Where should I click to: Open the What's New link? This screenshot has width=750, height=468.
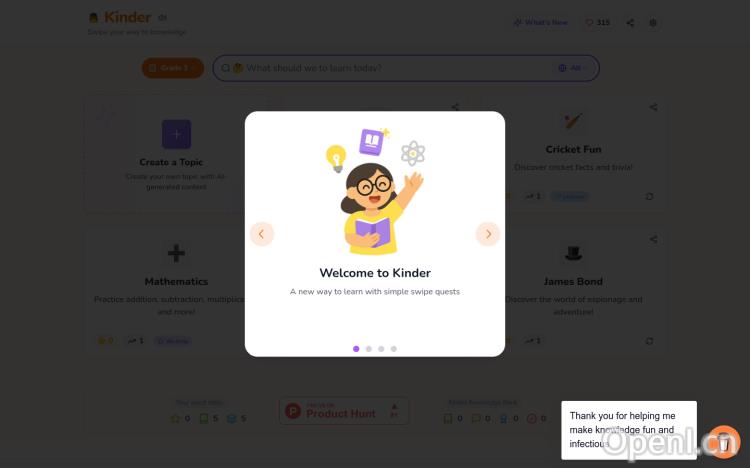click(540, 22)
